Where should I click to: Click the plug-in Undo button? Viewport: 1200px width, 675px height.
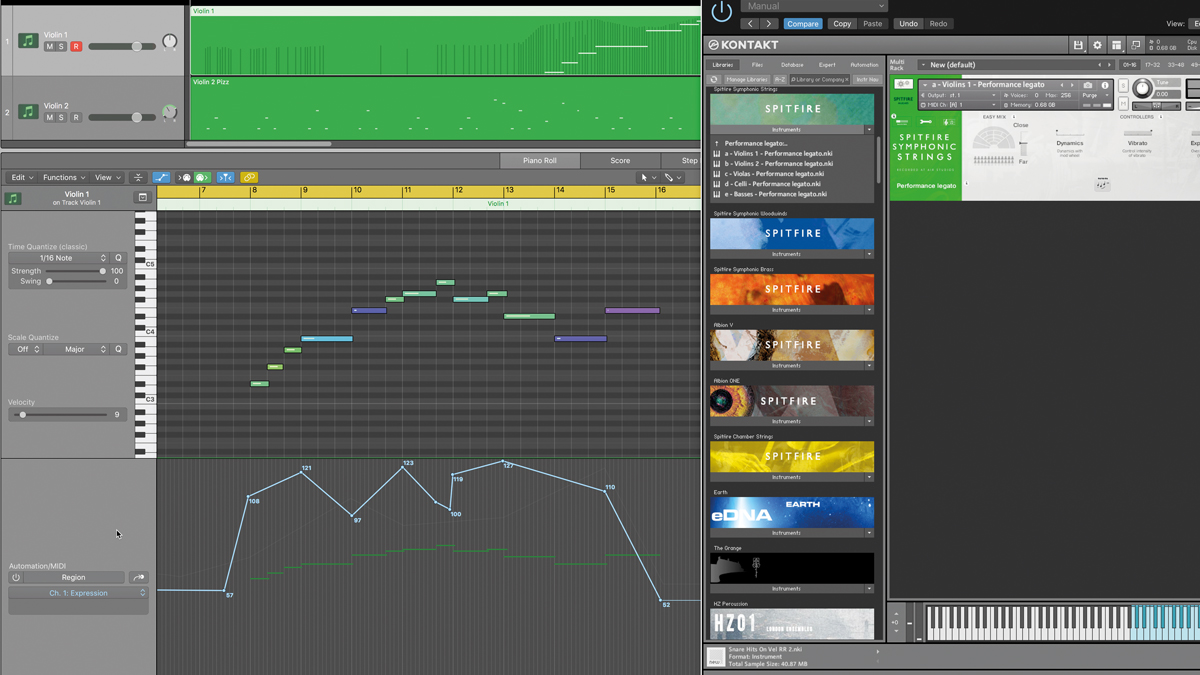point(908,24)
